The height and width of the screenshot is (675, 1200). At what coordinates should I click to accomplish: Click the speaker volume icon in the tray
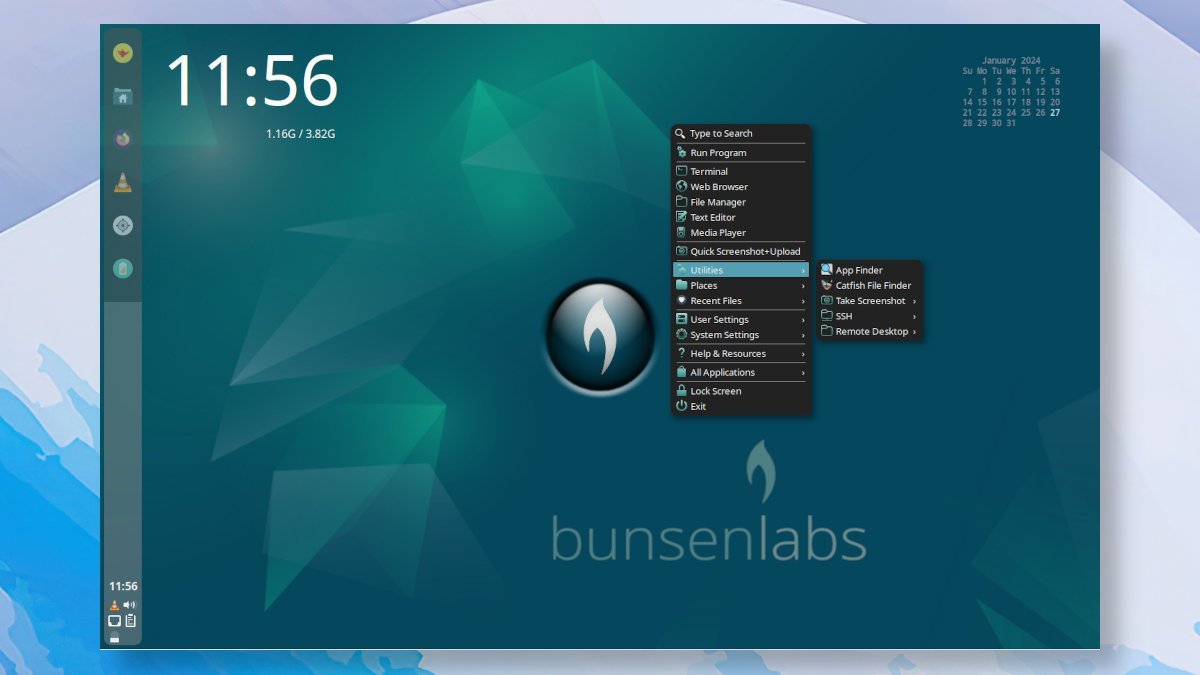[128, 603]
